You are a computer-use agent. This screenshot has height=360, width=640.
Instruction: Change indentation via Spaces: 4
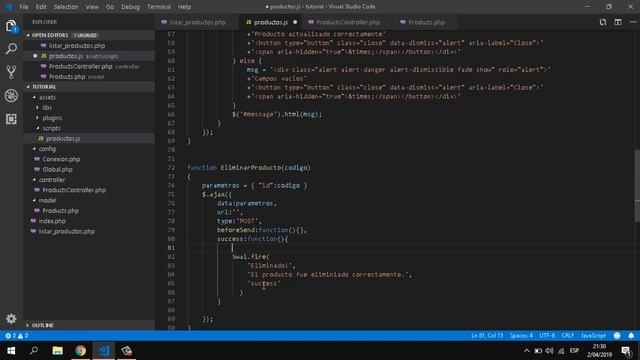click(521, 336)
